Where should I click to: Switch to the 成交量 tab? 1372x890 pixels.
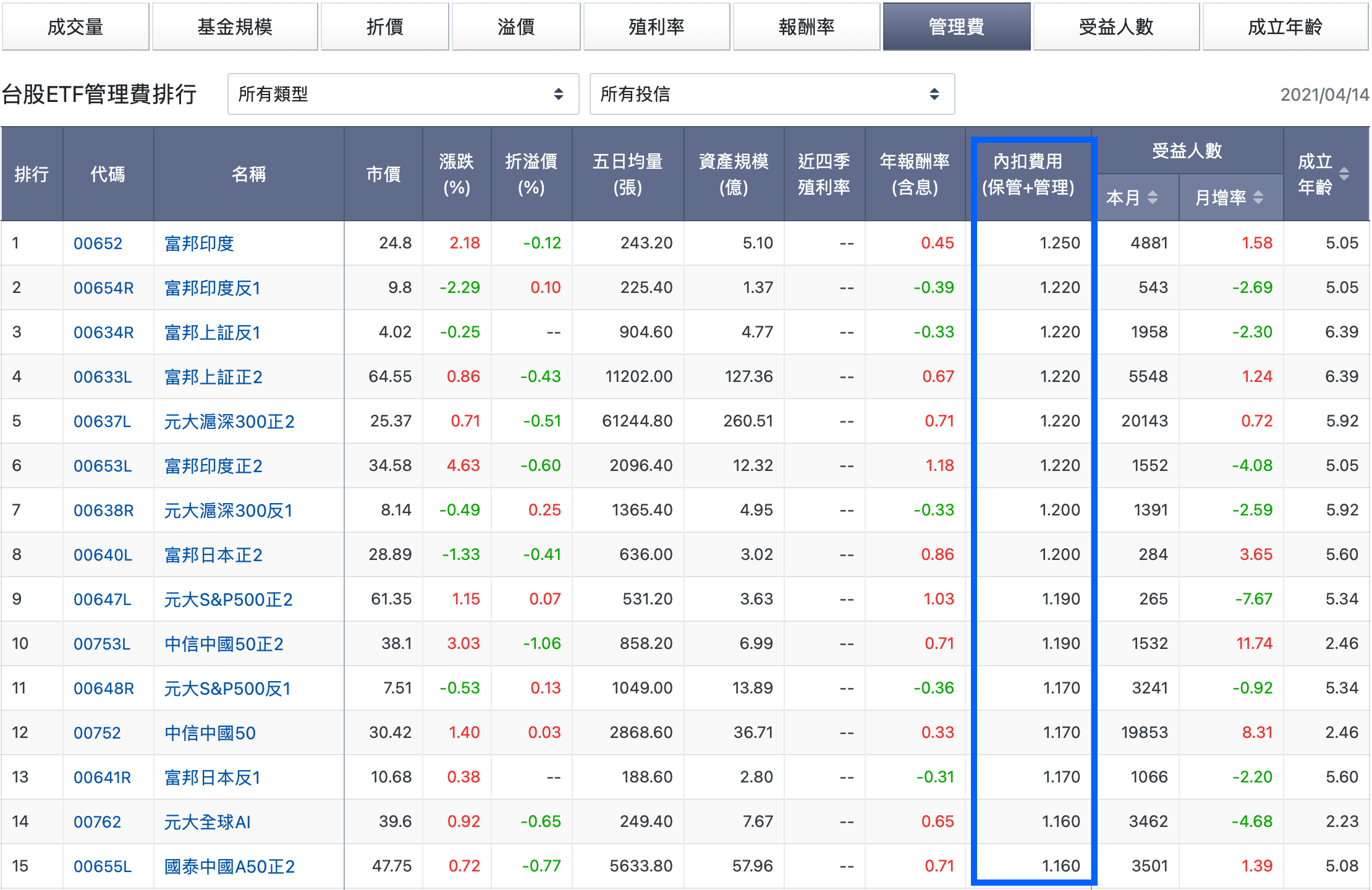[75, 27]
